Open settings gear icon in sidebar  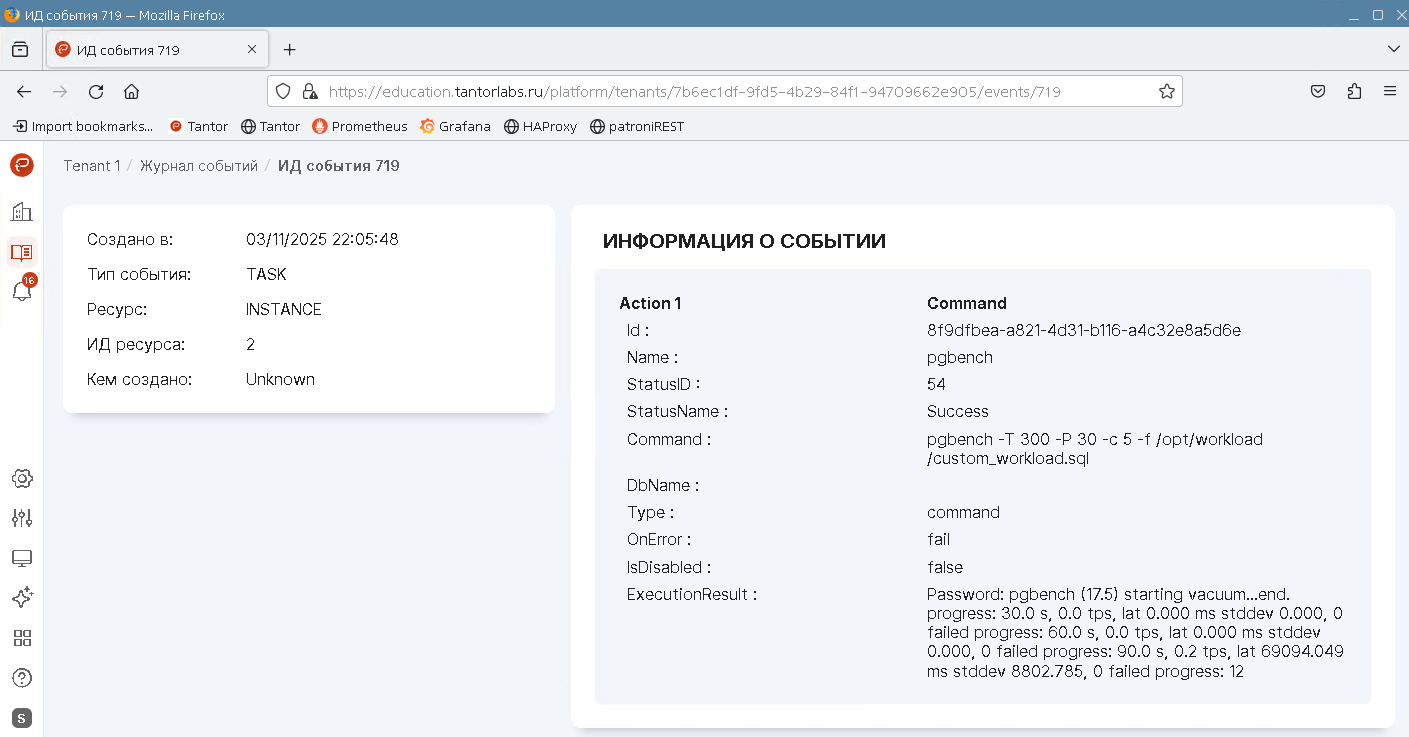(21, 478)
